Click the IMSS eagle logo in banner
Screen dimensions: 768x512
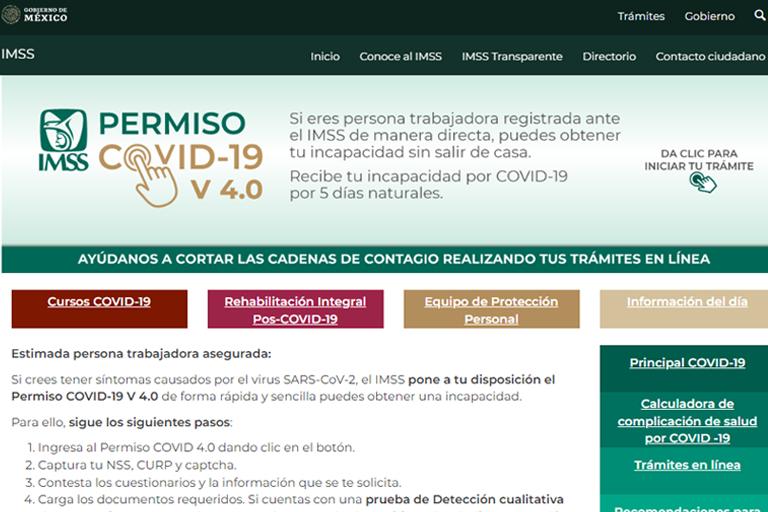point(63,140)
